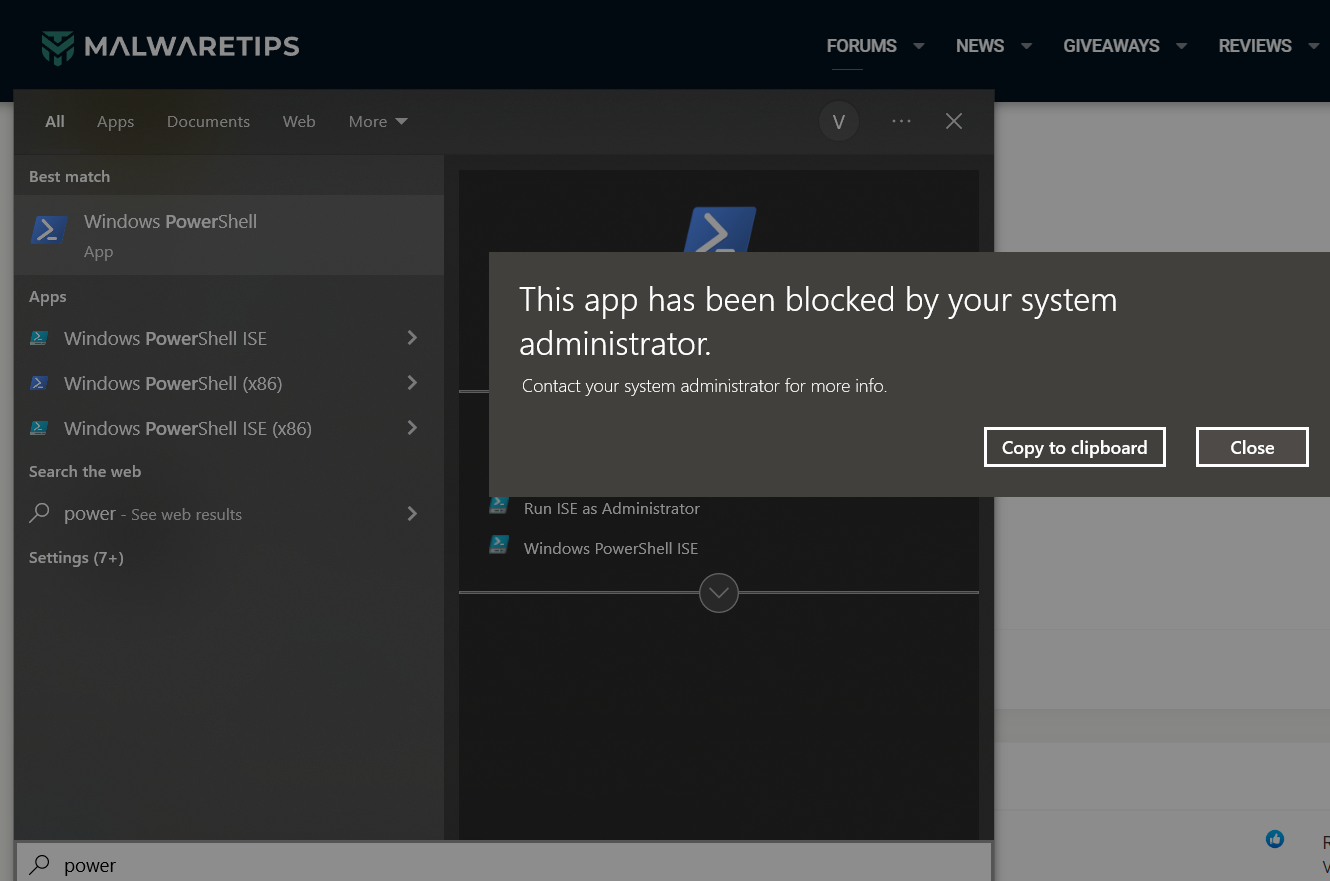The image size is (1330, 881).
Task: Switch to the Apps search tab
Action: [115, 122]
